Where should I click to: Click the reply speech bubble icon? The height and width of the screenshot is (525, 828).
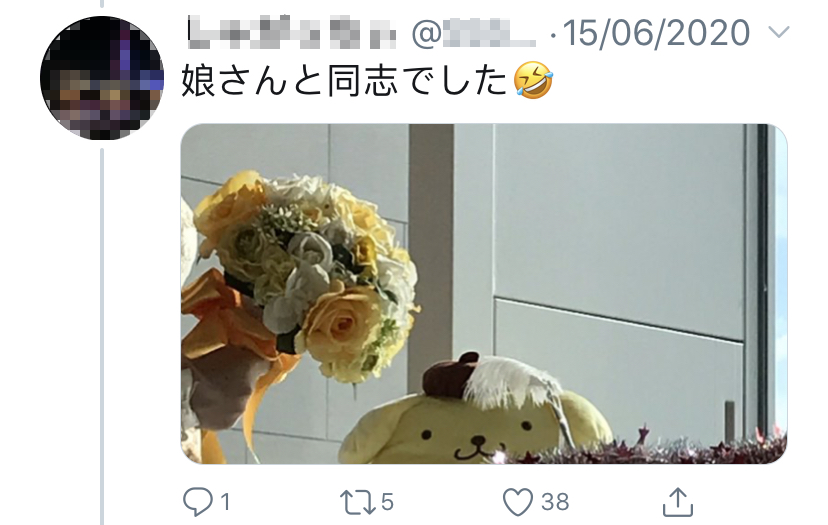coord(197,501)
